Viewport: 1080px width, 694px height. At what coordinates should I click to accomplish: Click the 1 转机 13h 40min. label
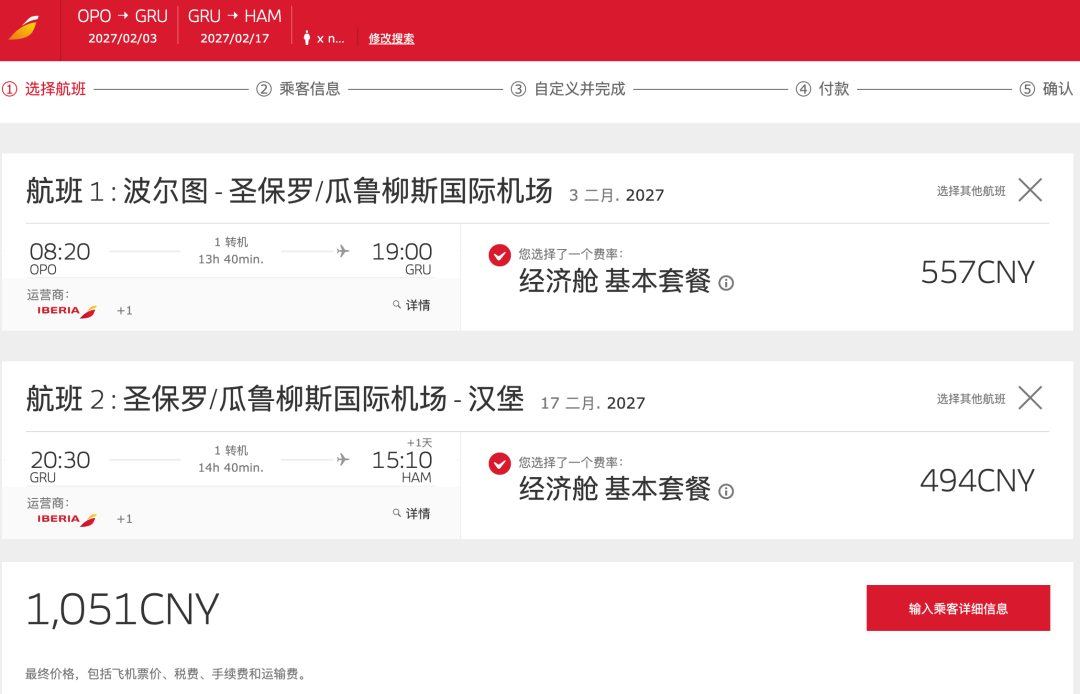tap(231, 251)
